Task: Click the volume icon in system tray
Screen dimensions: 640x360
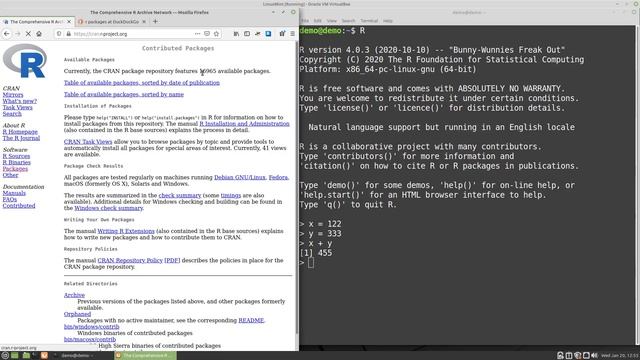Action: pyautogui.click(x=595, y=356)
